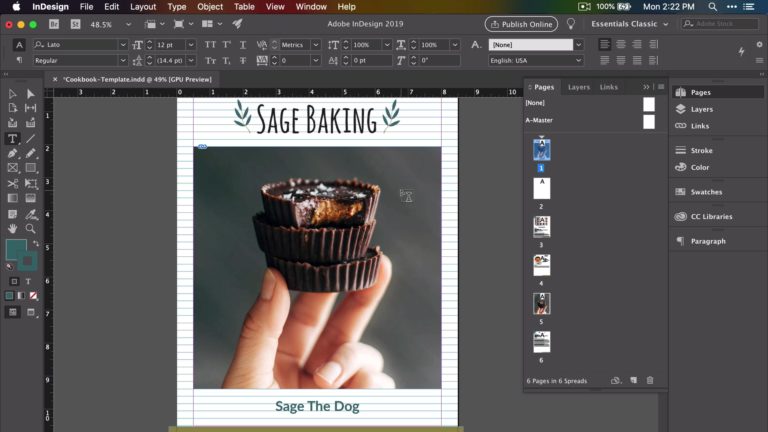Switch to paragraph formatting controls
This screenshot has height=432, width=768.
point(19,60)
